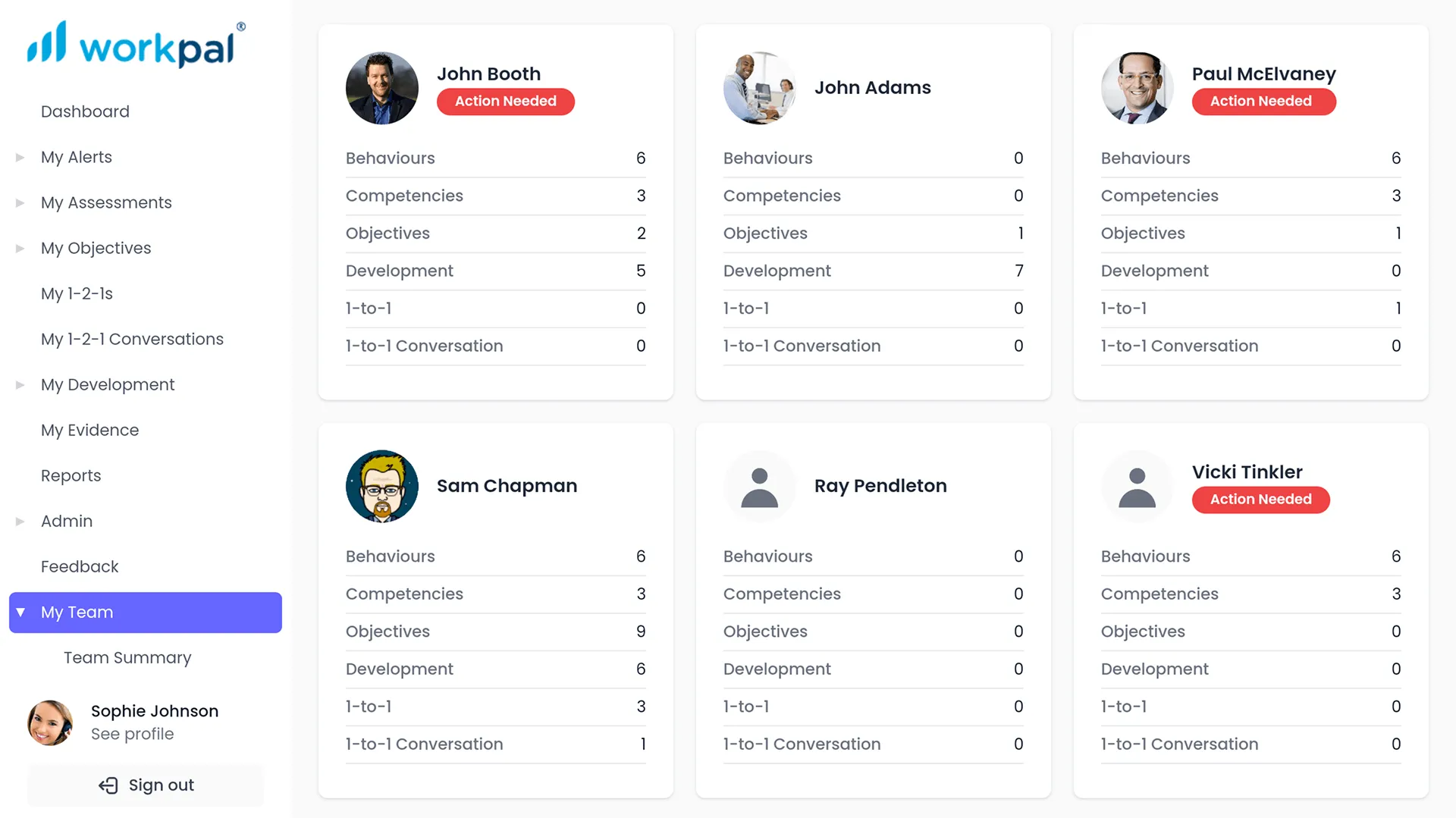Click Vicki Tinkler's placeholder avatar icon

(x=1137, y=486)
